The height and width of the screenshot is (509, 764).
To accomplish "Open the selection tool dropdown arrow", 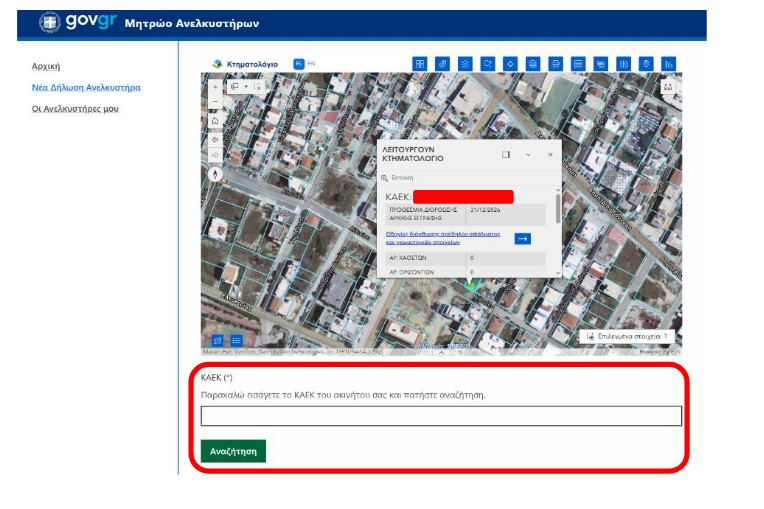I will coord(246,87).
